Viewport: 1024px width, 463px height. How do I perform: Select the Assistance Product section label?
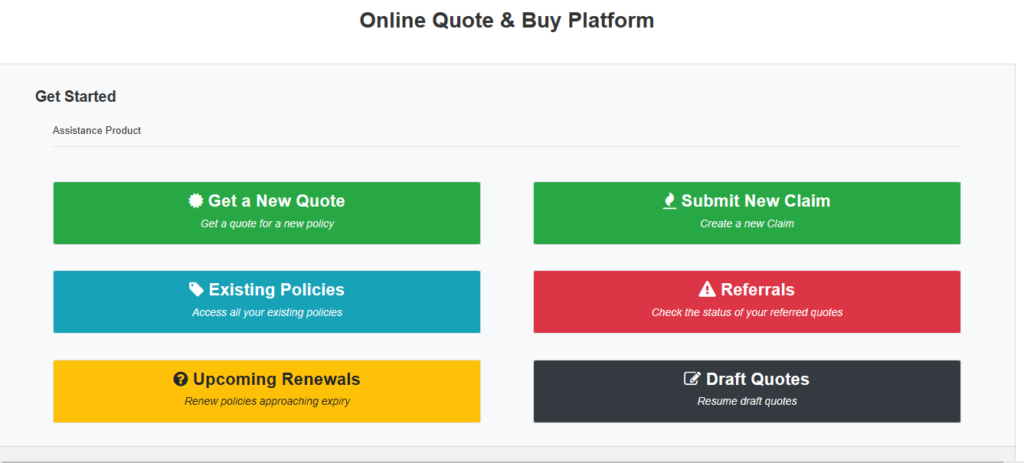click(x=97, y=131)
